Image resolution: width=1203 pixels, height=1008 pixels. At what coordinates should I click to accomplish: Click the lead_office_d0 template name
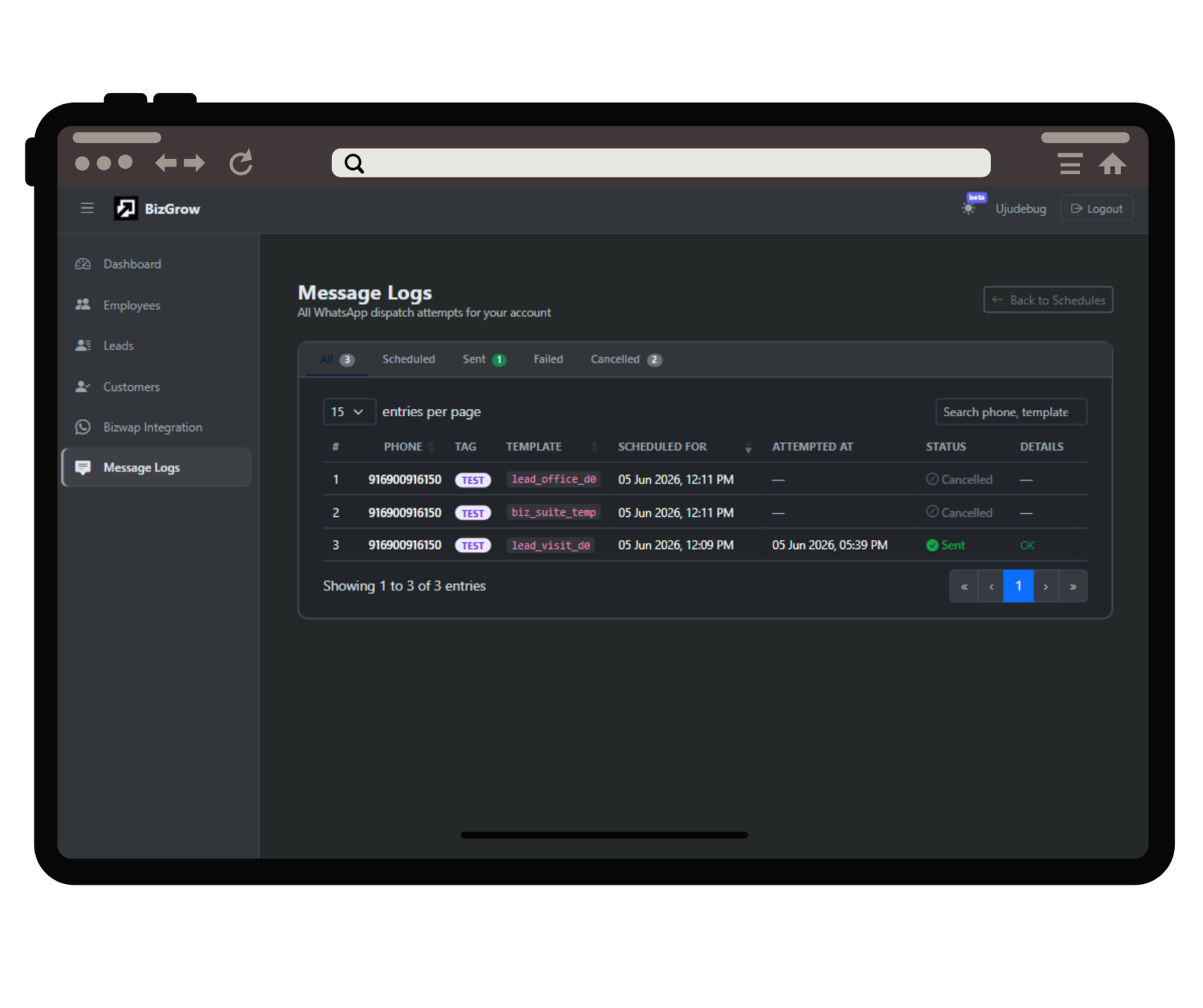click(x=554, y=479)
